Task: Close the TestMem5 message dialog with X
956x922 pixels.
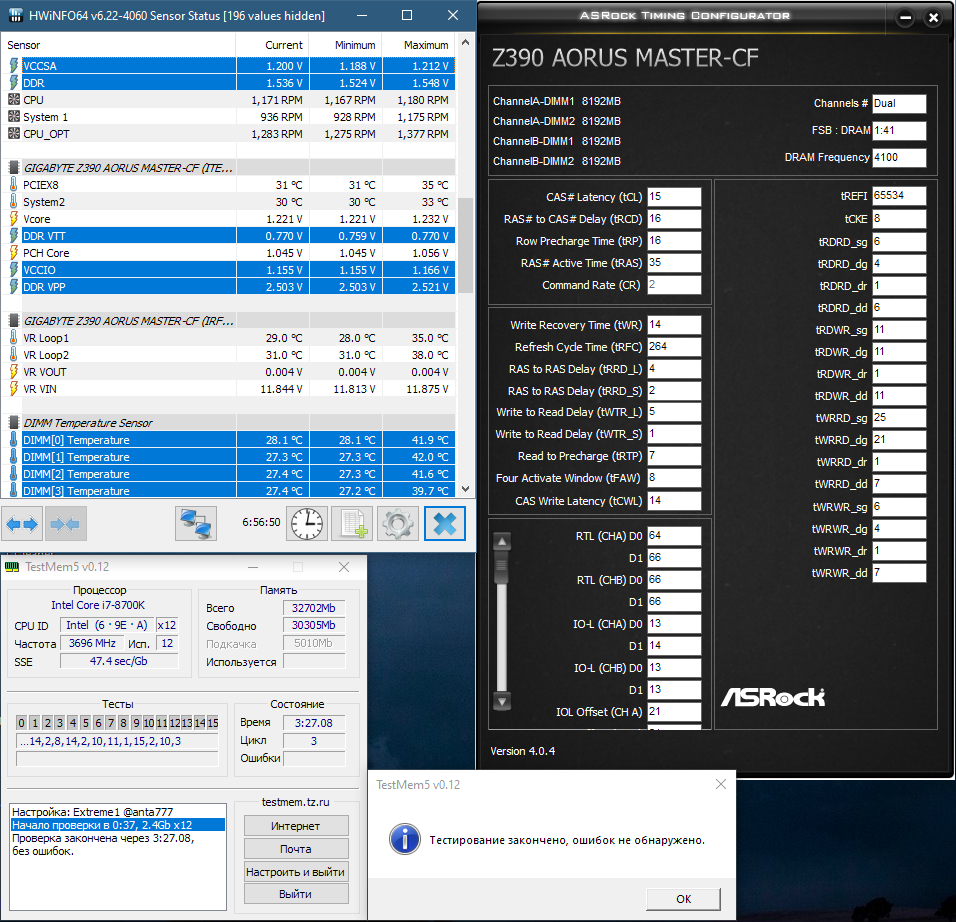Action: [721, 784]
